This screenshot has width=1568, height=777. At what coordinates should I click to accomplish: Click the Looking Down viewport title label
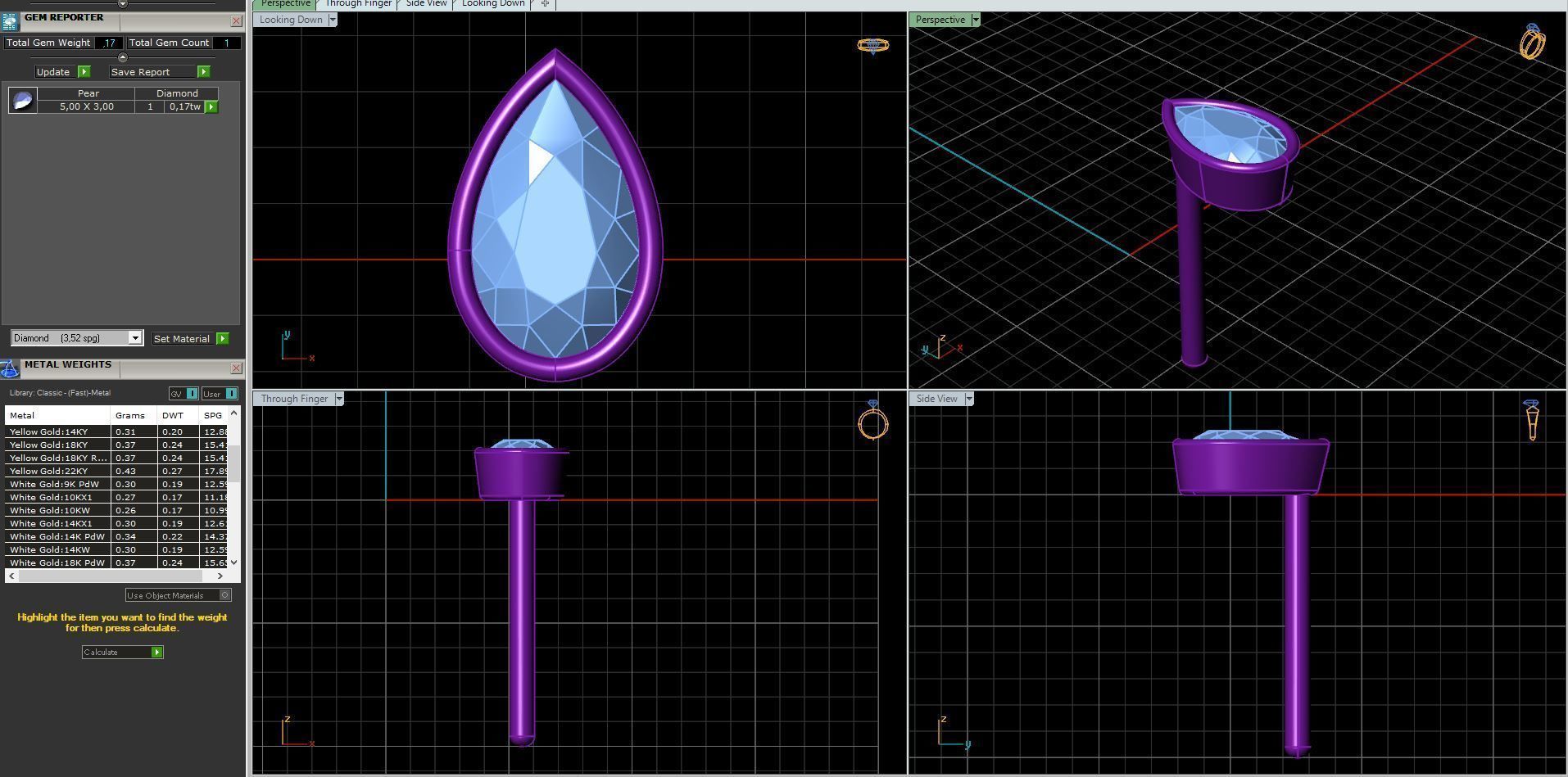point(291,20)
